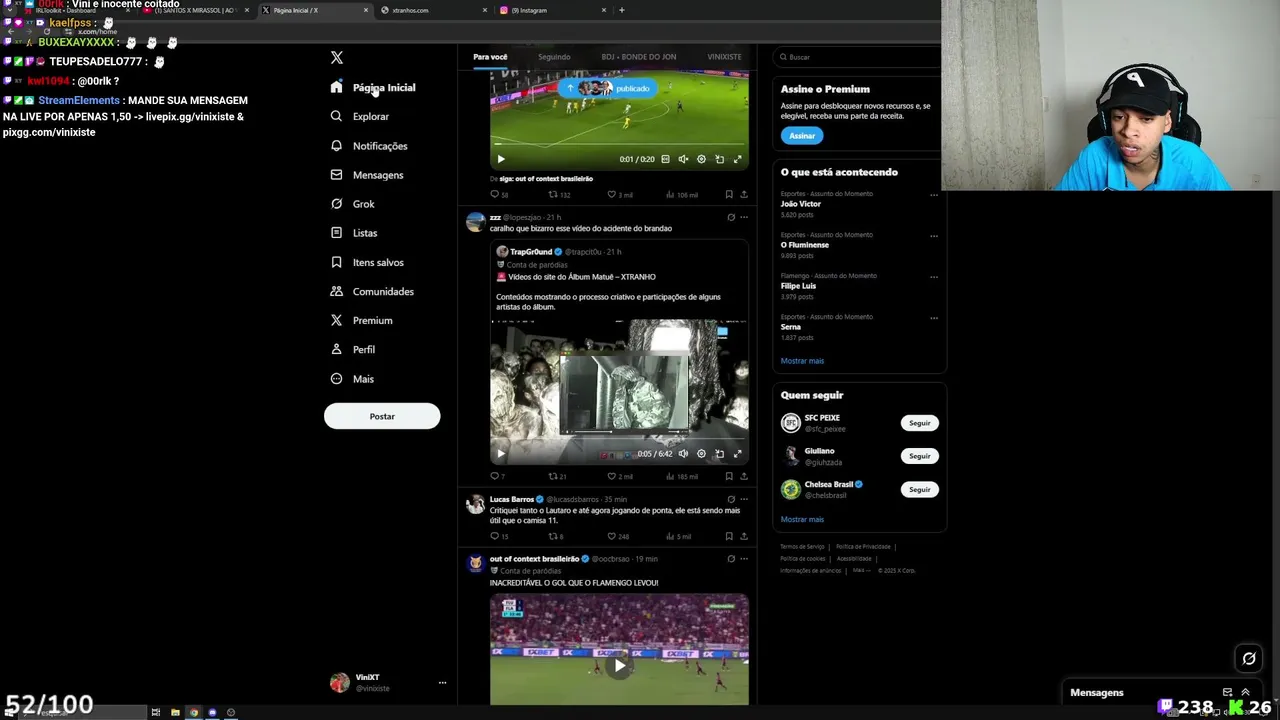Open the Grok icon in sidebar

click(336, 203)
